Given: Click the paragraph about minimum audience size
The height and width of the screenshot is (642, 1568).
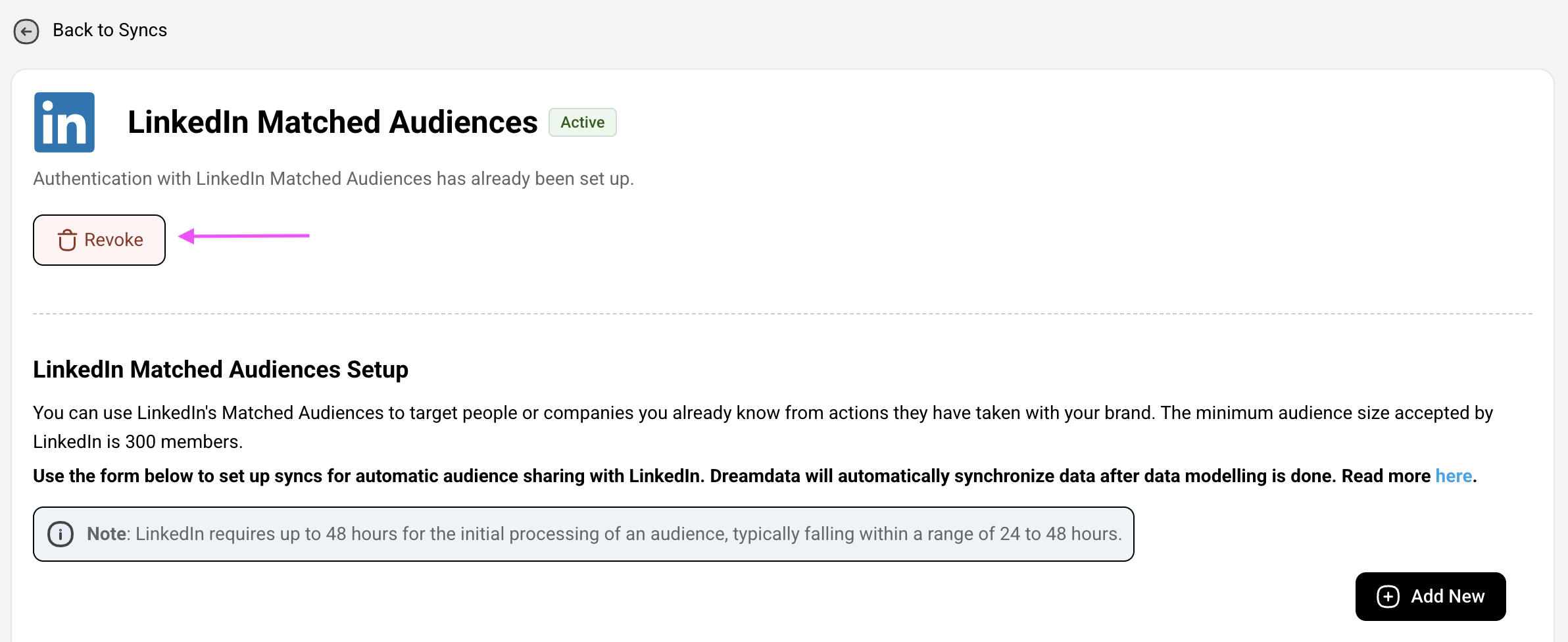Looking at the screenshot, I should 763,427.
